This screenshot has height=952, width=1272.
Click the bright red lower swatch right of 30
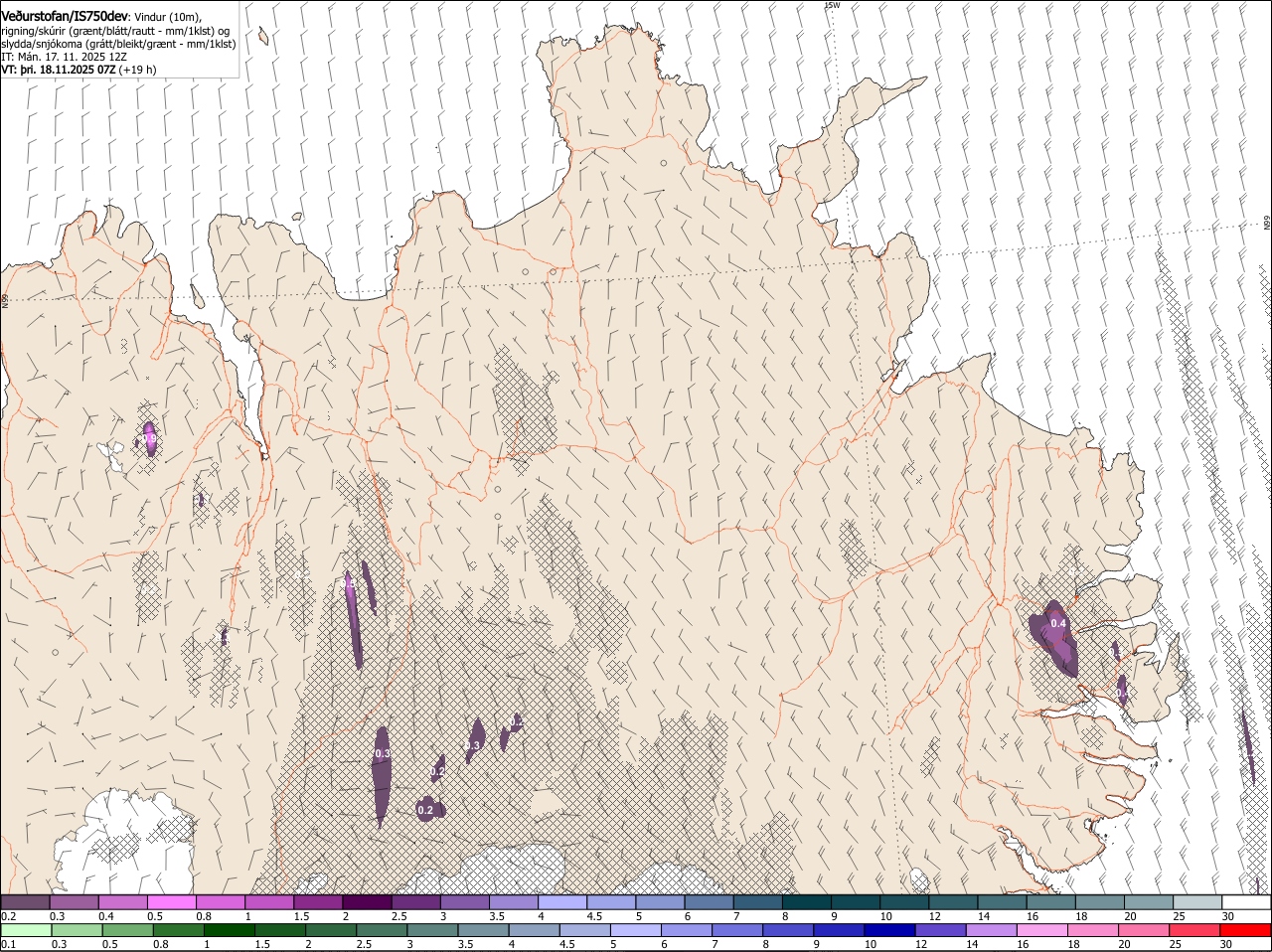pos(1246,930)
